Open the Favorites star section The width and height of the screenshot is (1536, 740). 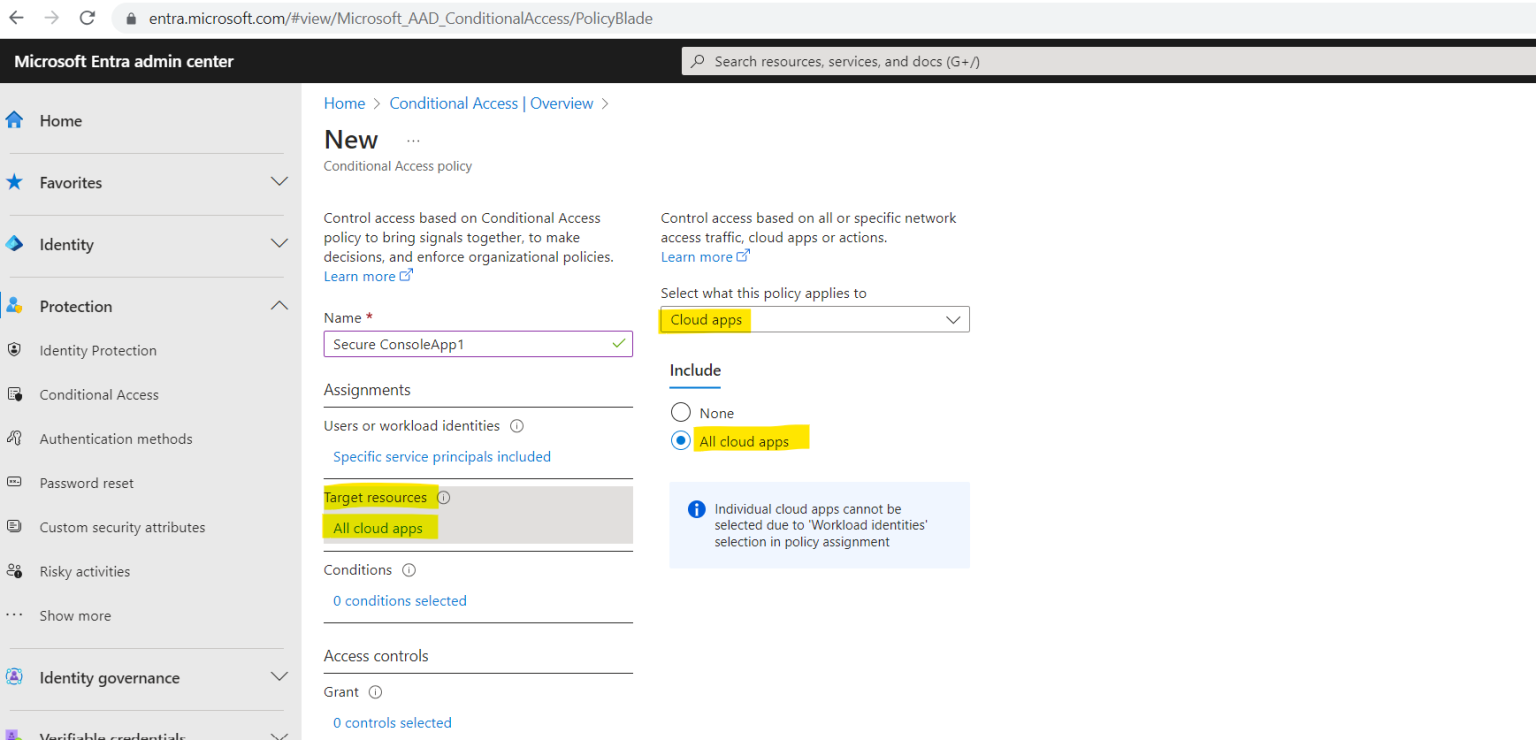pos(71,182)
